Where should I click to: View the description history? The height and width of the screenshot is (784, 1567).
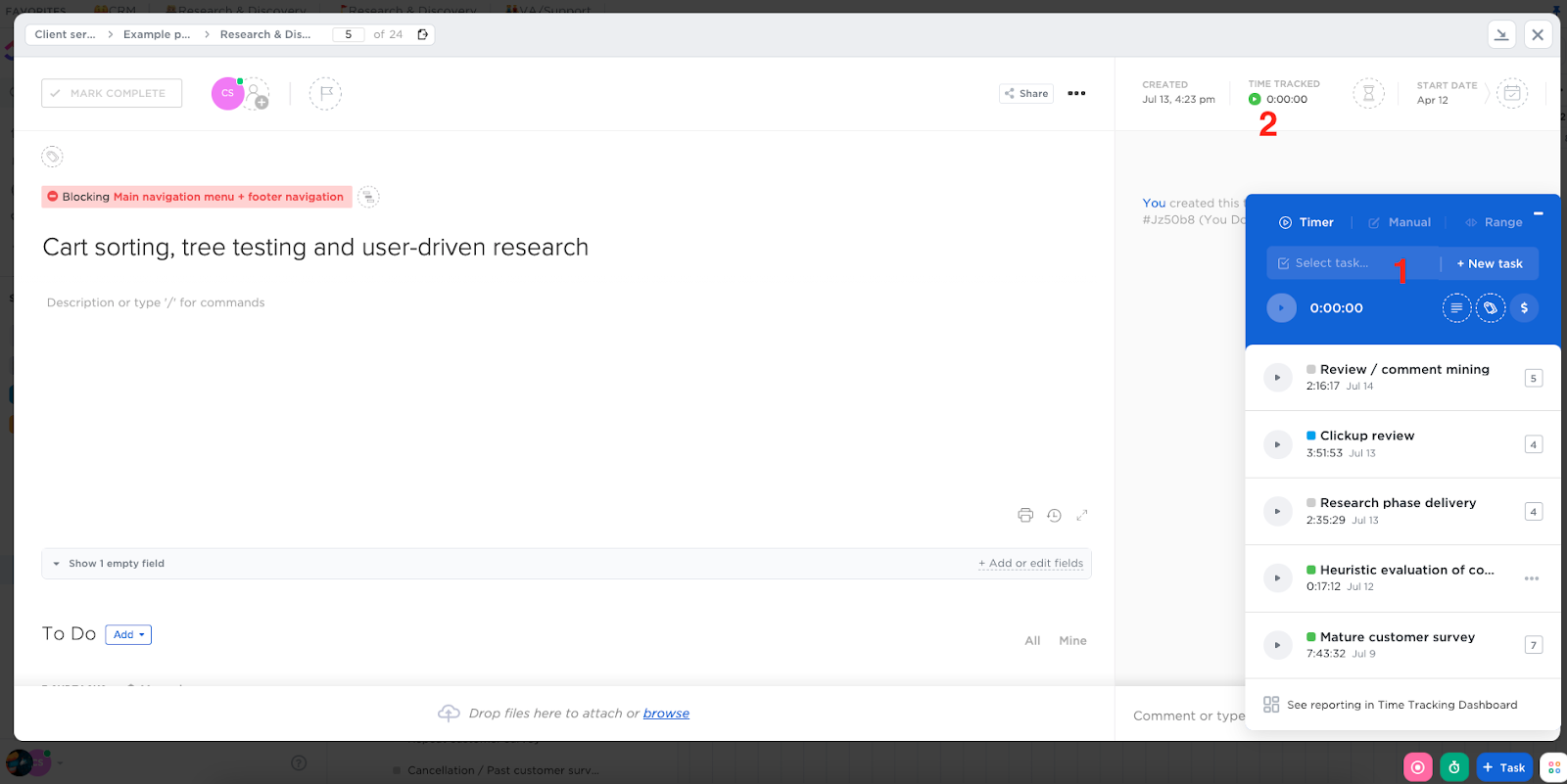coord(1054,515)
